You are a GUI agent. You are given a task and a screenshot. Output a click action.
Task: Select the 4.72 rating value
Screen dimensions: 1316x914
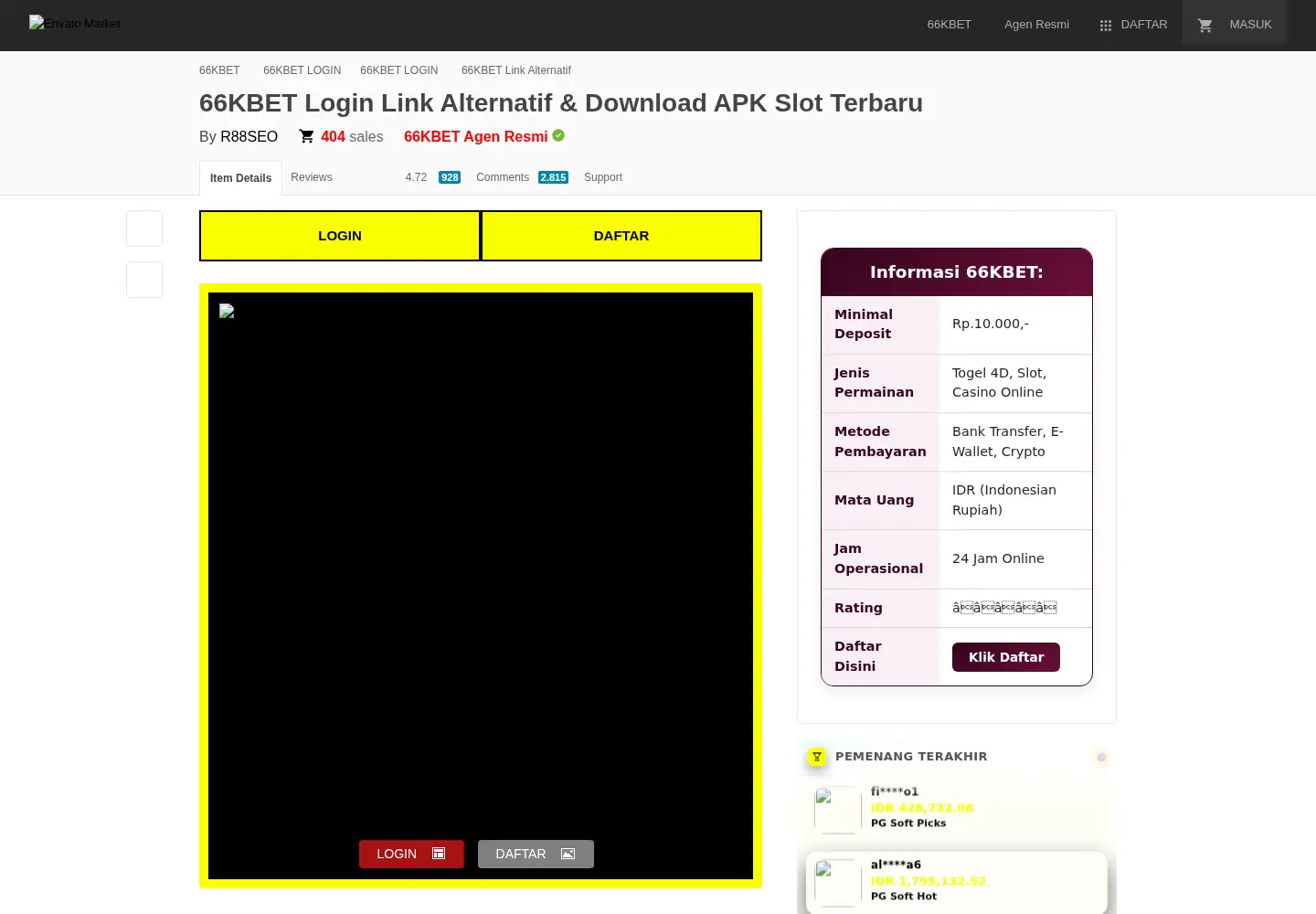tap(416, 177)
